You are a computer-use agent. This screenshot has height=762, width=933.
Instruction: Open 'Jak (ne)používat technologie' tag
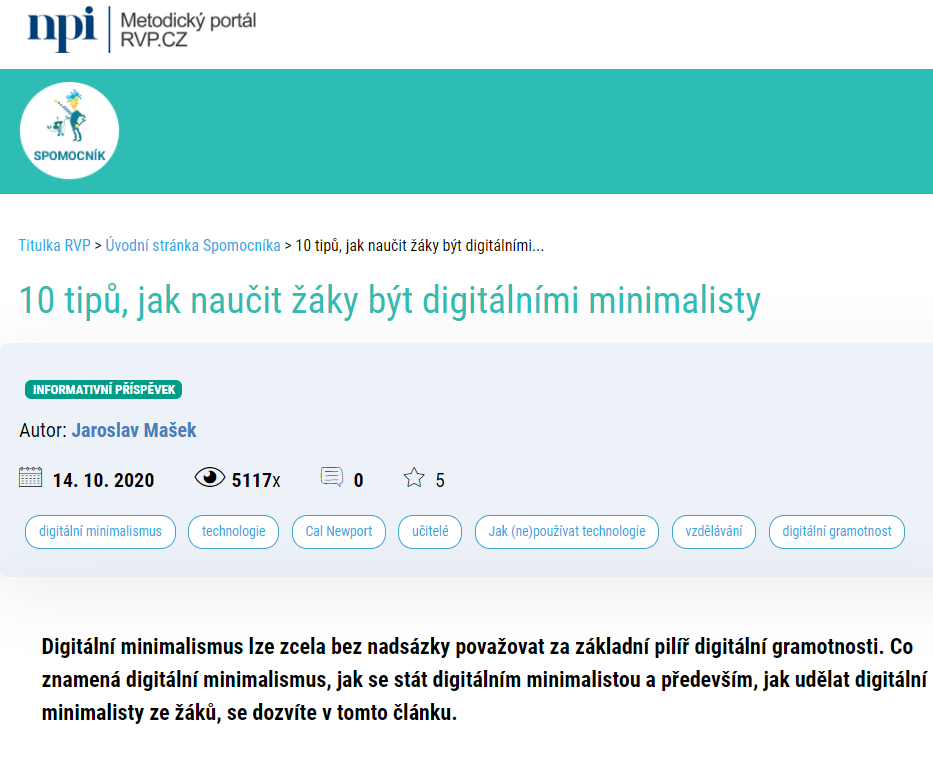567,532
